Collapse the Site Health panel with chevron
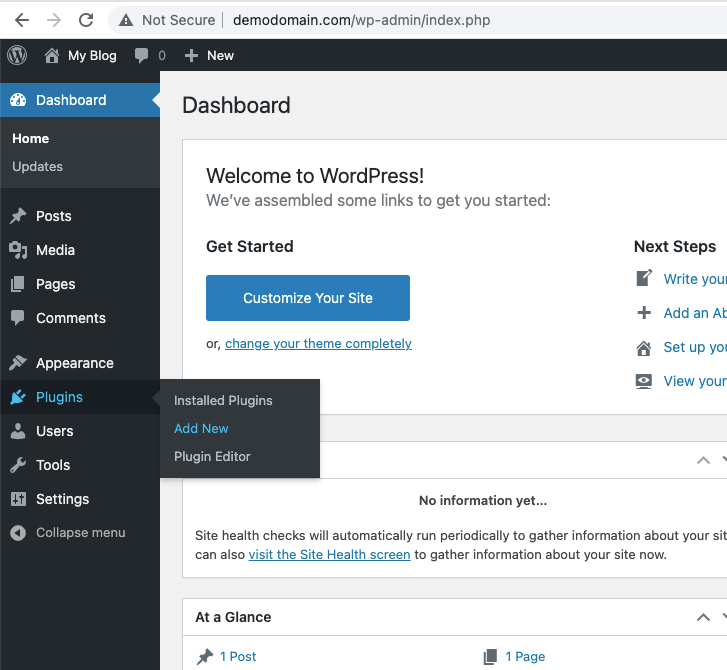Image resolution: width=727 pixels, height=670 pixels. [703, 460]
